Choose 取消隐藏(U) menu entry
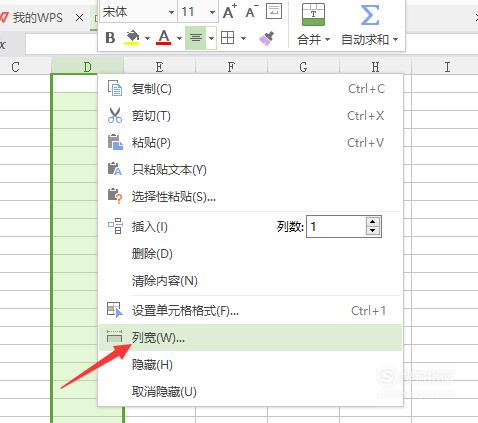Image resolution: width=478 pixels, height=423 pixels. (250, 392)
